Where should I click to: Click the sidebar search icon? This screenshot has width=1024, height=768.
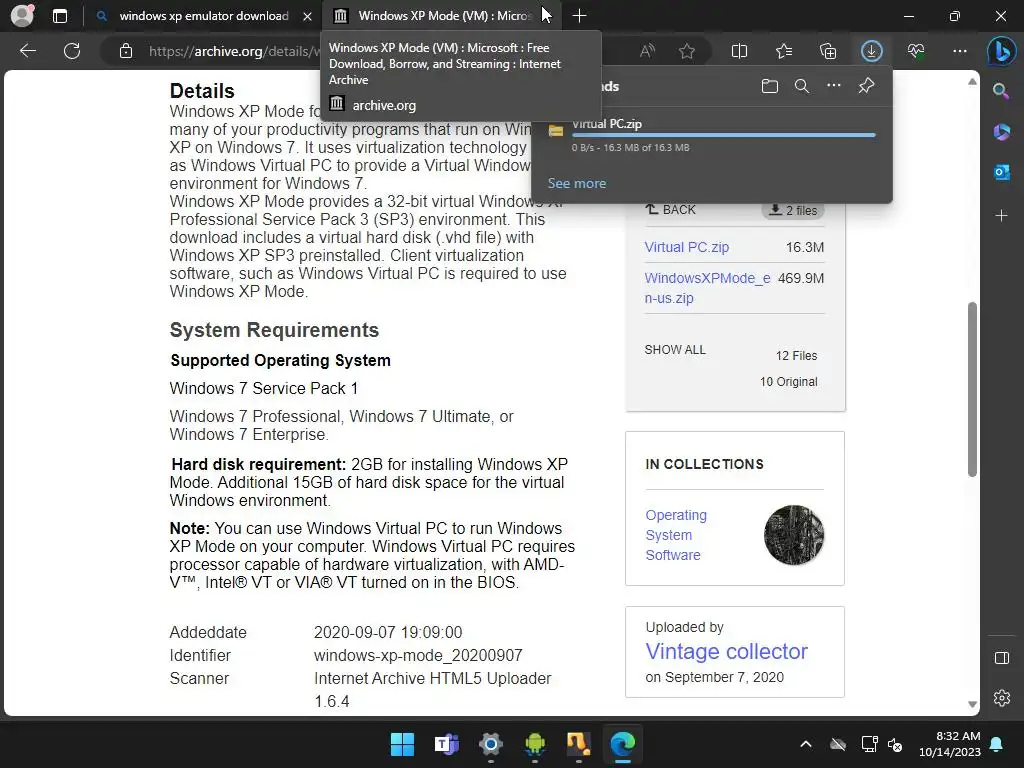pos(1000,91)
